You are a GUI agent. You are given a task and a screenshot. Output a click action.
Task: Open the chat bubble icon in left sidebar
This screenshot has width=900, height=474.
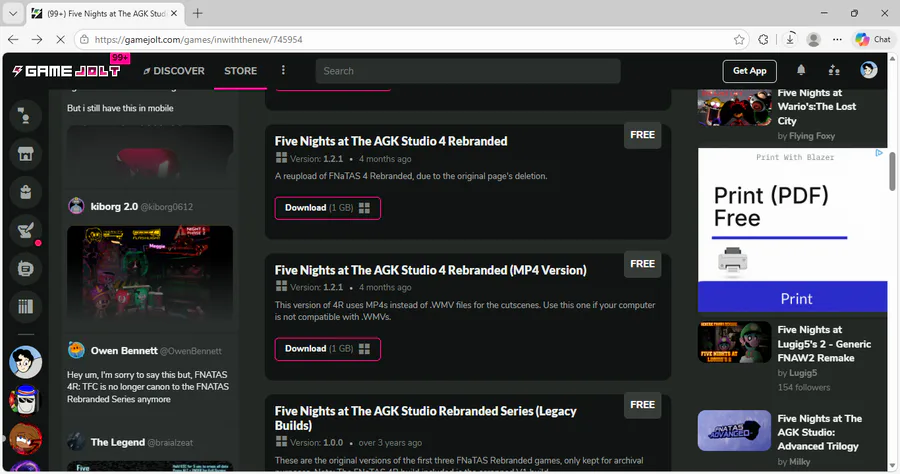[x=25, y=269]
